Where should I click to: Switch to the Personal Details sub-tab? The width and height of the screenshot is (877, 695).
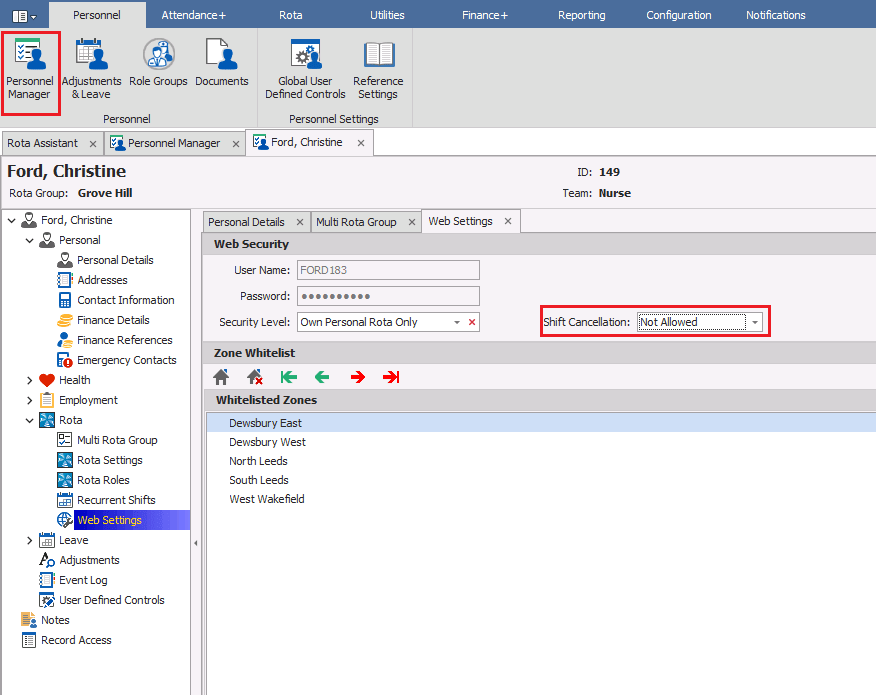click(x=246, y=222)
